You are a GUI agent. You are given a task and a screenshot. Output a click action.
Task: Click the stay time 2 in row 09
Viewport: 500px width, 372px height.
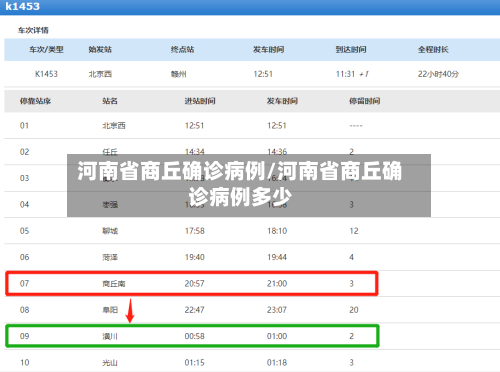351,336
